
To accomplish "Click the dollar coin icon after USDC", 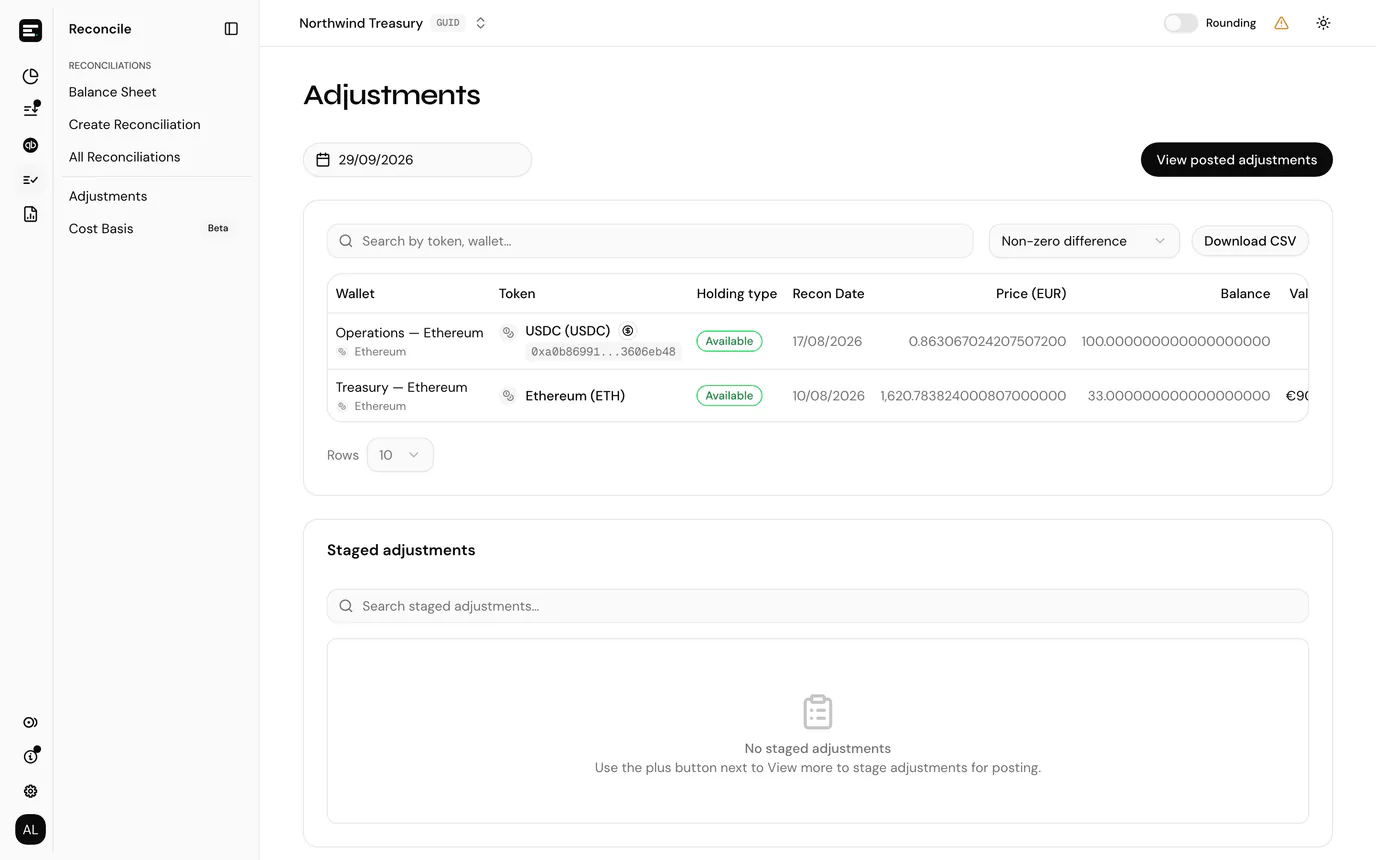I will click(x=627, y=331).
